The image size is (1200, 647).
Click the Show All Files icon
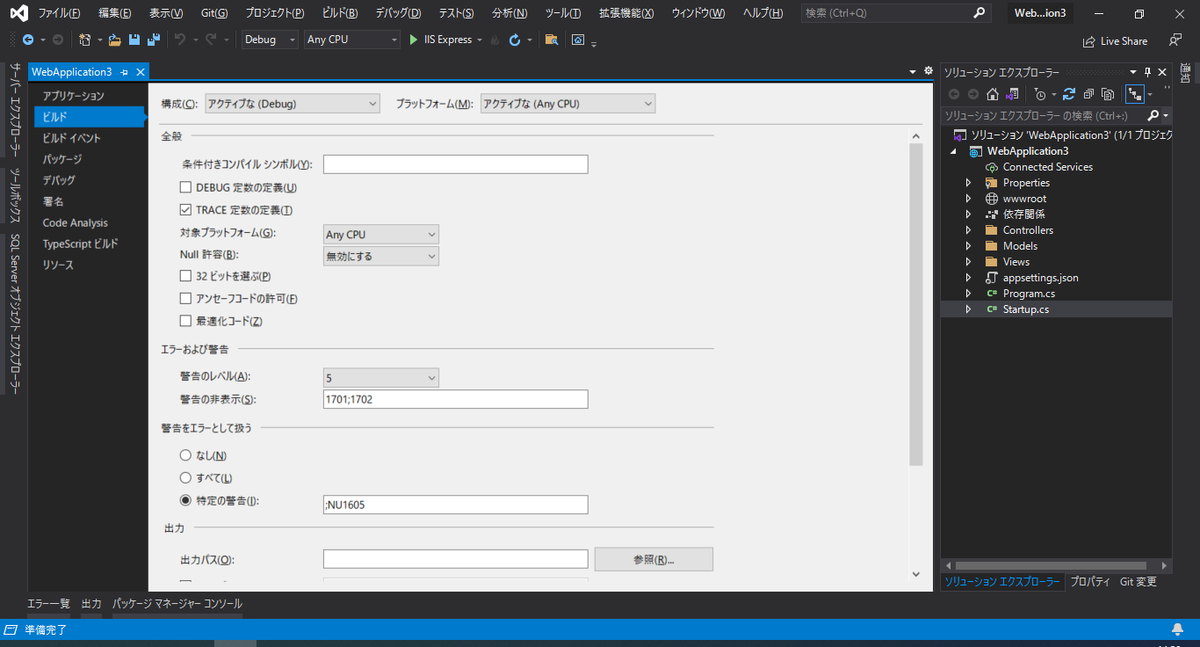1107,94
